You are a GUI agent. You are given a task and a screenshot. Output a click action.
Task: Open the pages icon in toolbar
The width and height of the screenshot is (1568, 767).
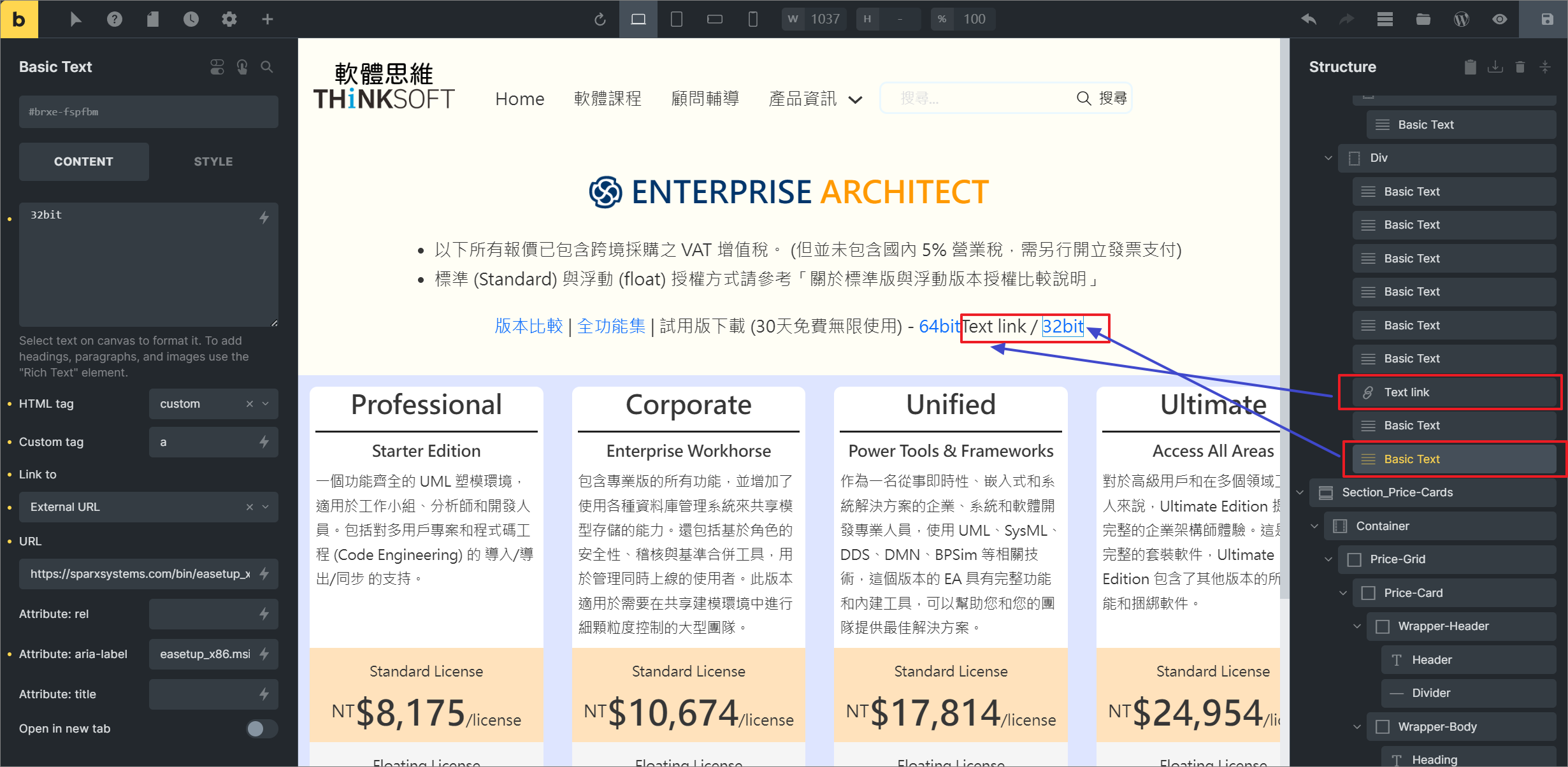coord(153,19)
